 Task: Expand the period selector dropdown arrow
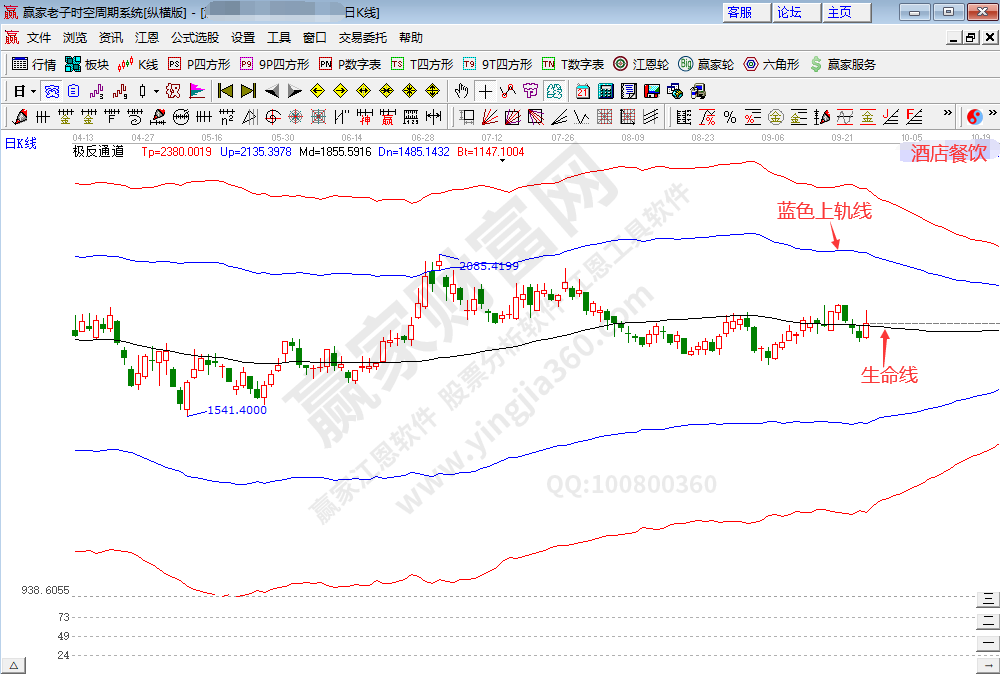33,90
